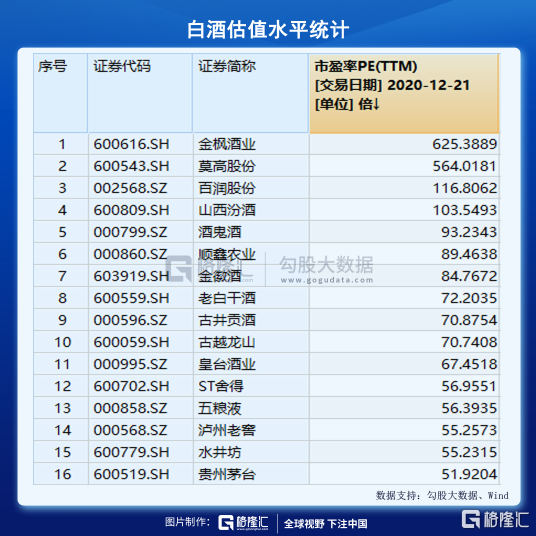Select name cell 泸州老窖
Viewport: 536px width, 536px height.
click(x=251, y=430)
